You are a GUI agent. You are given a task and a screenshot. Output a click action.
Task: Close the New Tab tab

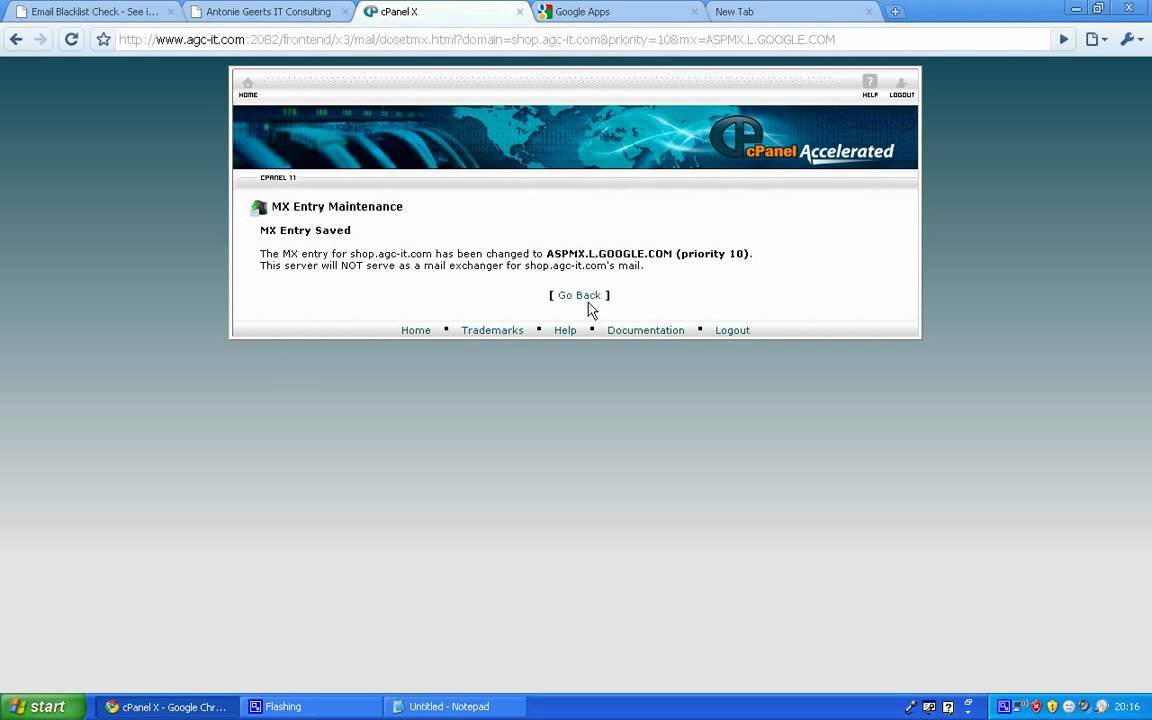[868, 12]
